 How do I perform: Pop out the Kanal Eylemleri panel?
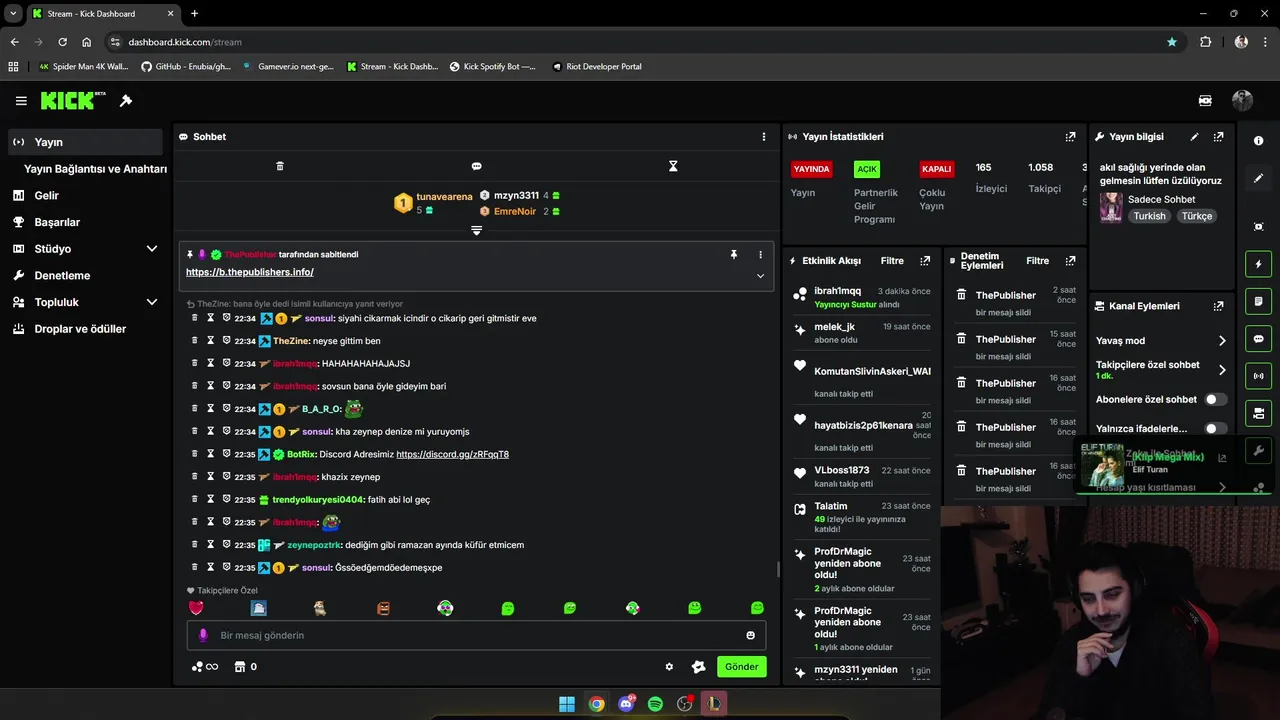(1218, 306)
